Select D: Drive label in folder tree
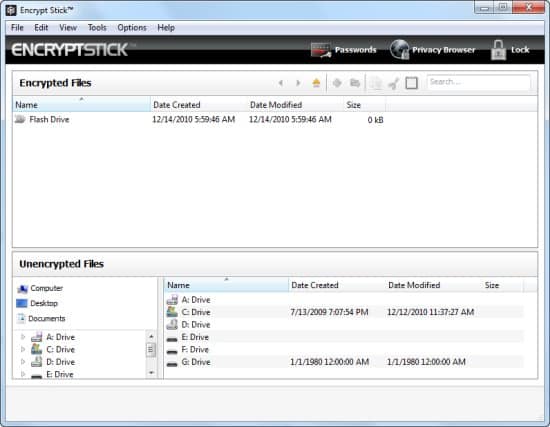The image size is (550, 427). [61, 362]
